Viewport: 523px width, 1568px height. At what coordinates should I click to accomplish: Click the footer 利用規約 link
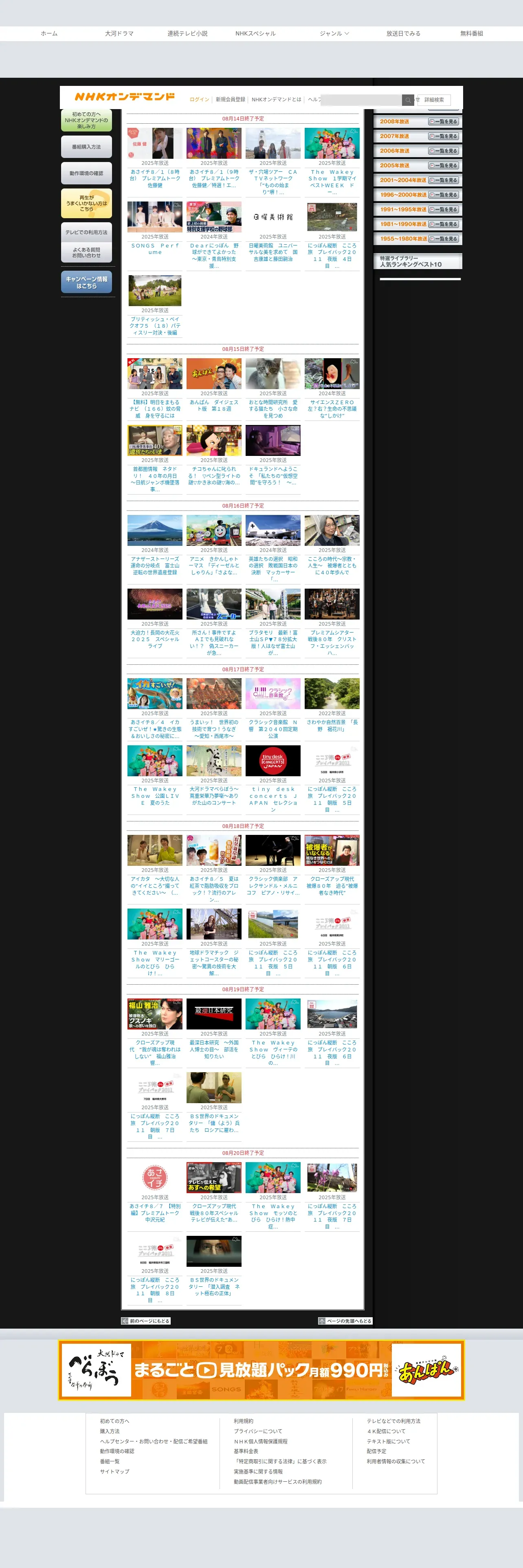tap(244, 1421)
